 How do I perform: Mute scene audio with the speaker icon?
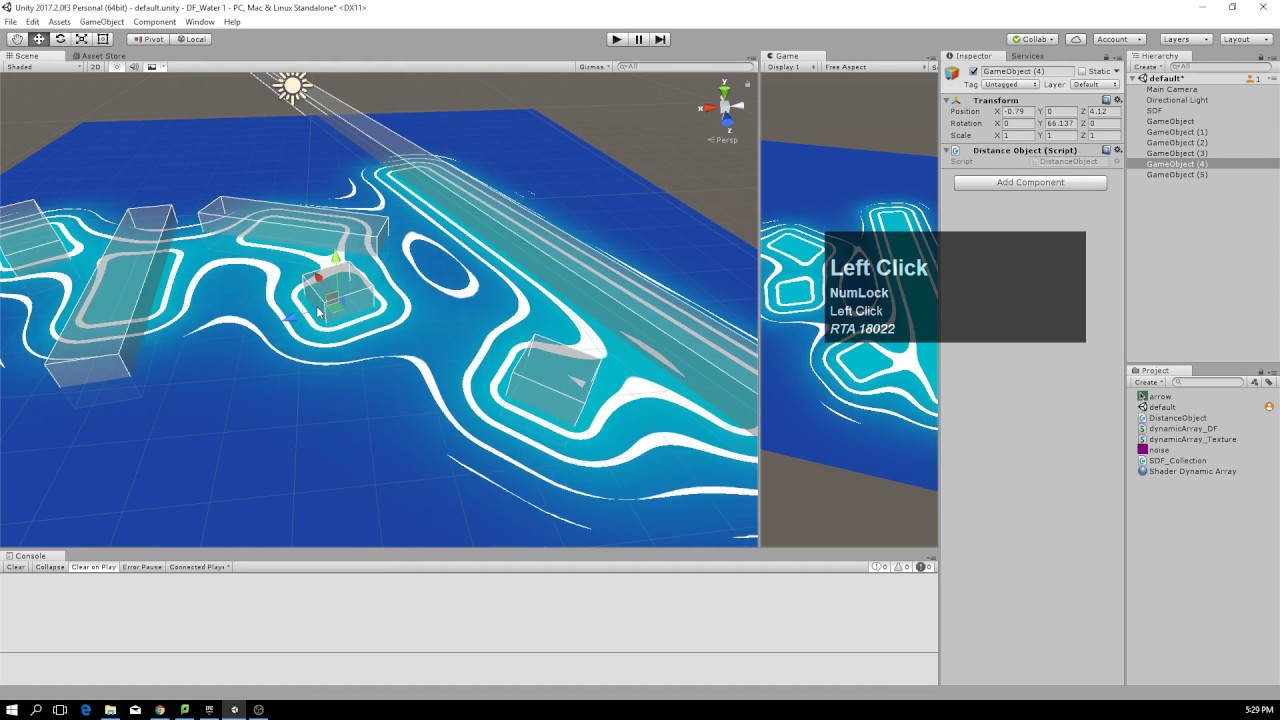(133, 66)
